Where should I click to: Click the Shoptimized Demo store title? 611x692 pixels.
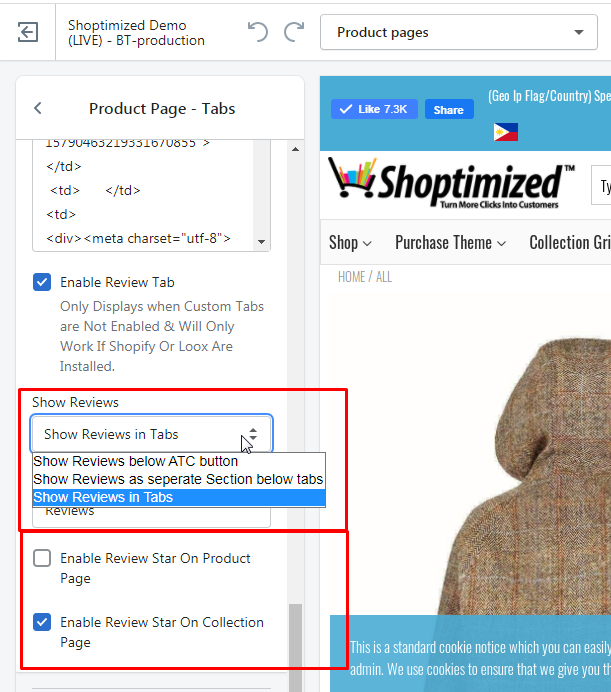coord(136,33)
